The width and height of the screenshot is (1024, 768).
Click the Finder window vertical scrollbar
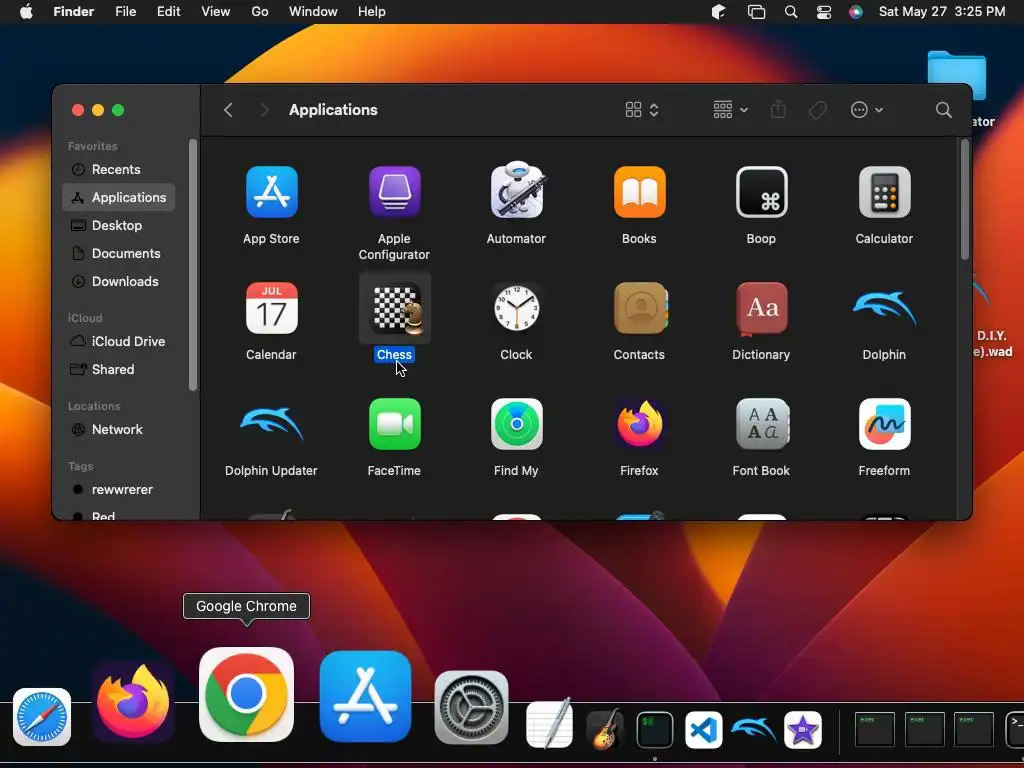point(965,200)
